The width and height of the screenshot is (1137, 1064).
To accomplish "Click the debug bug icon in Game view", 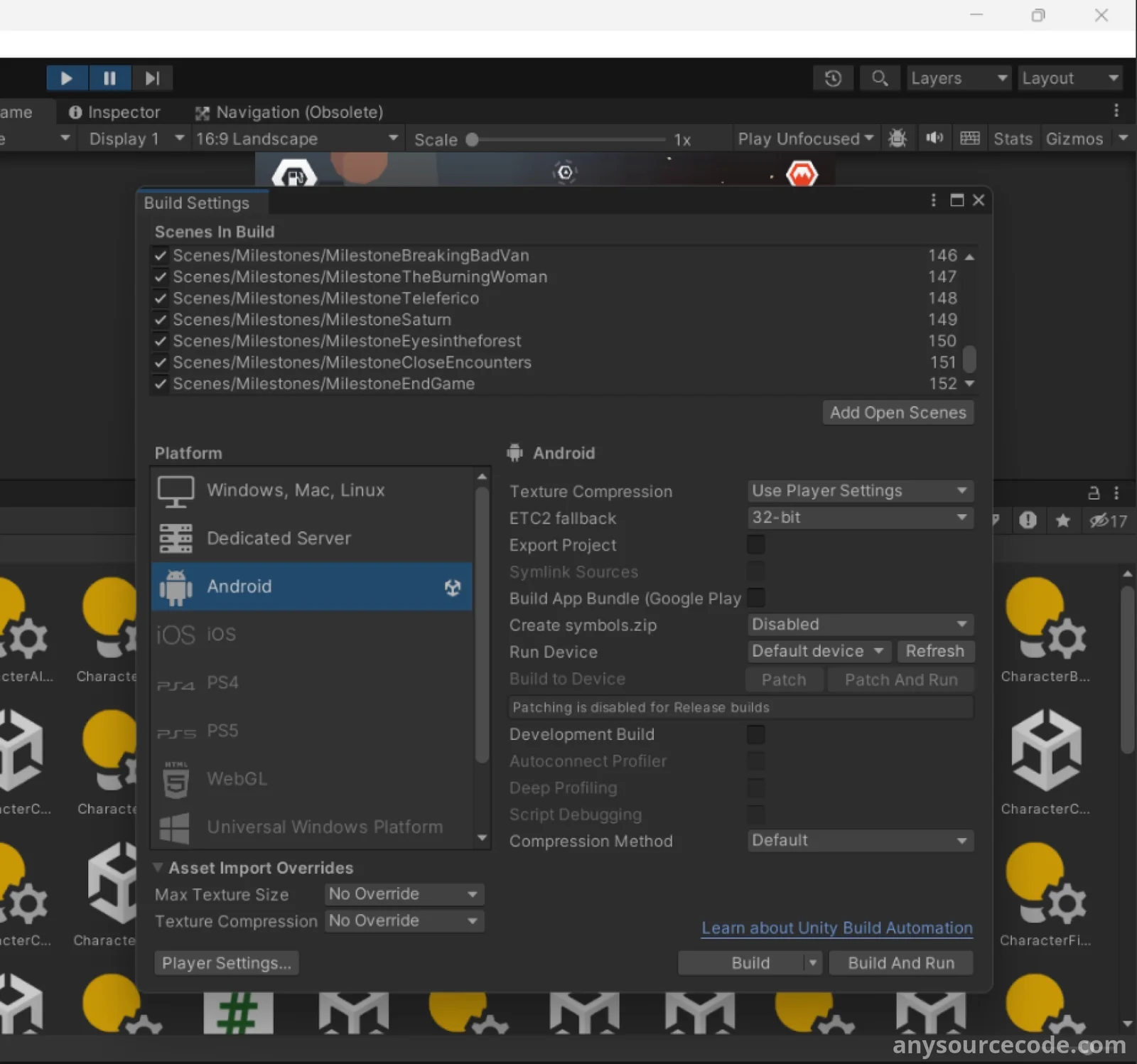I will [x=898, y=138].
